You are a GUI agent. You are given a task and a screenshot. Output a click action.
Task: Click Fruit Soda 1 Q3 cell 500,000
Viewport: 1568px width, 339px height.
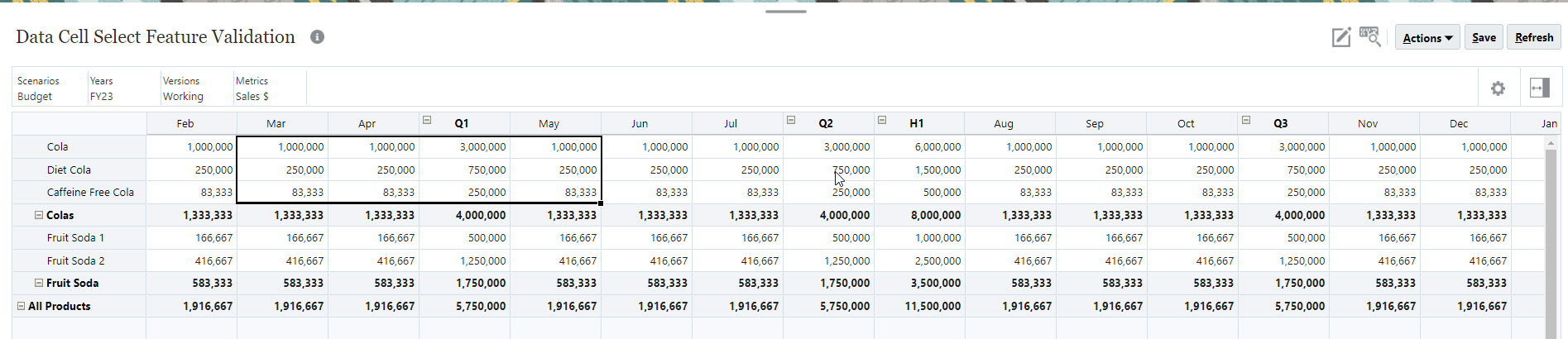(x=1283, y=237)
